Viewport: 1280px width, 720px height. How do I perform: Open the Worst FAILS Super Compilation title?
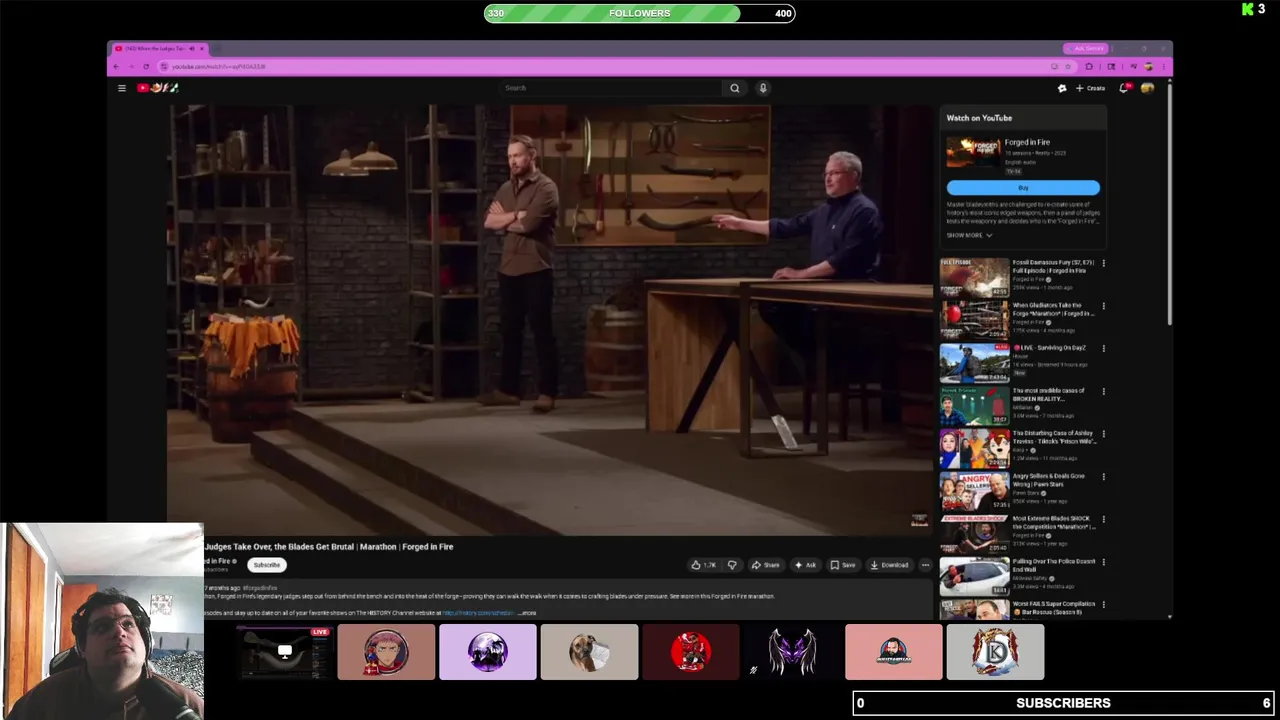[x=1053, y=607]
